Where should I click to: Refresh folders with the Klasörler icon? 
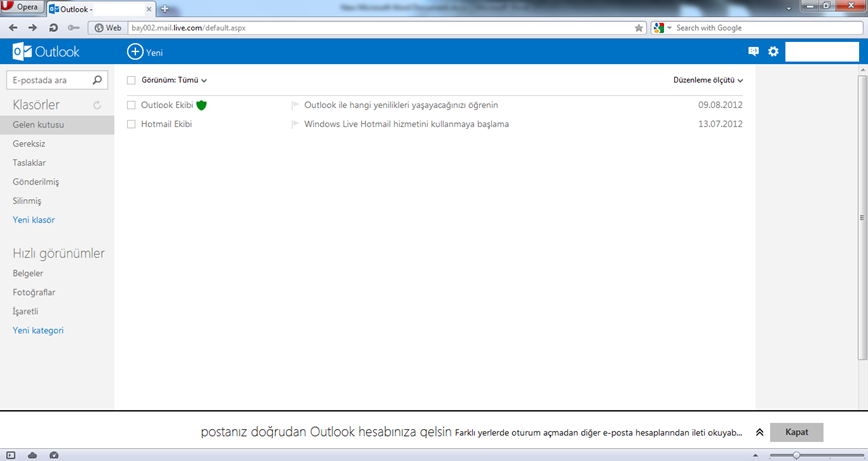point(97,105)
